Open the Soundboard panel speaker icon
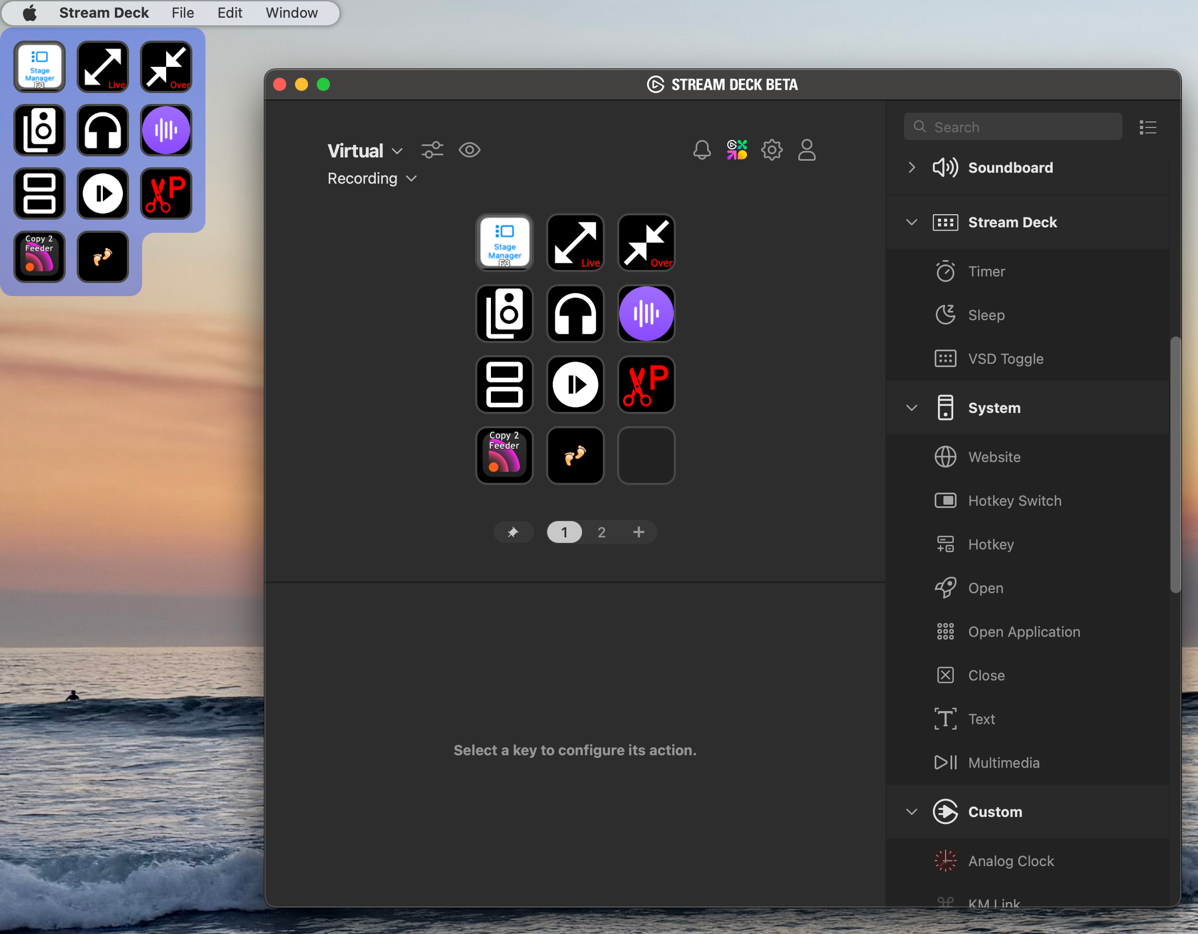The image size is (1198, 934). [944, 167]
